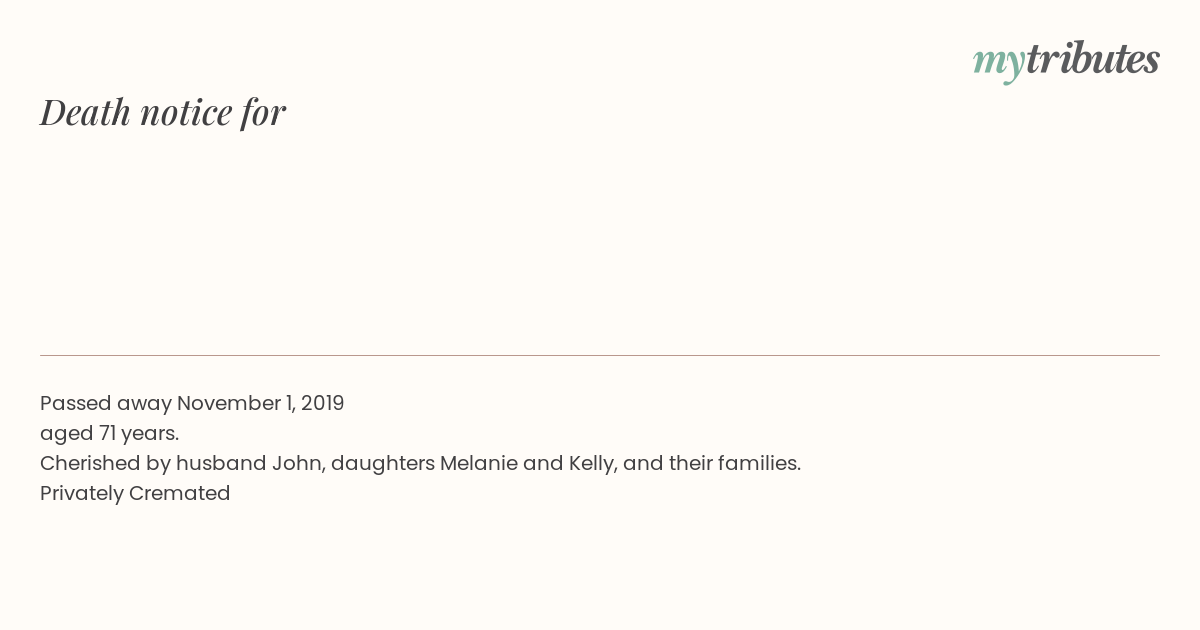The image size is (1200, 630).
Task: Click the word "families" ending the sentence
Action: point(757,463)
